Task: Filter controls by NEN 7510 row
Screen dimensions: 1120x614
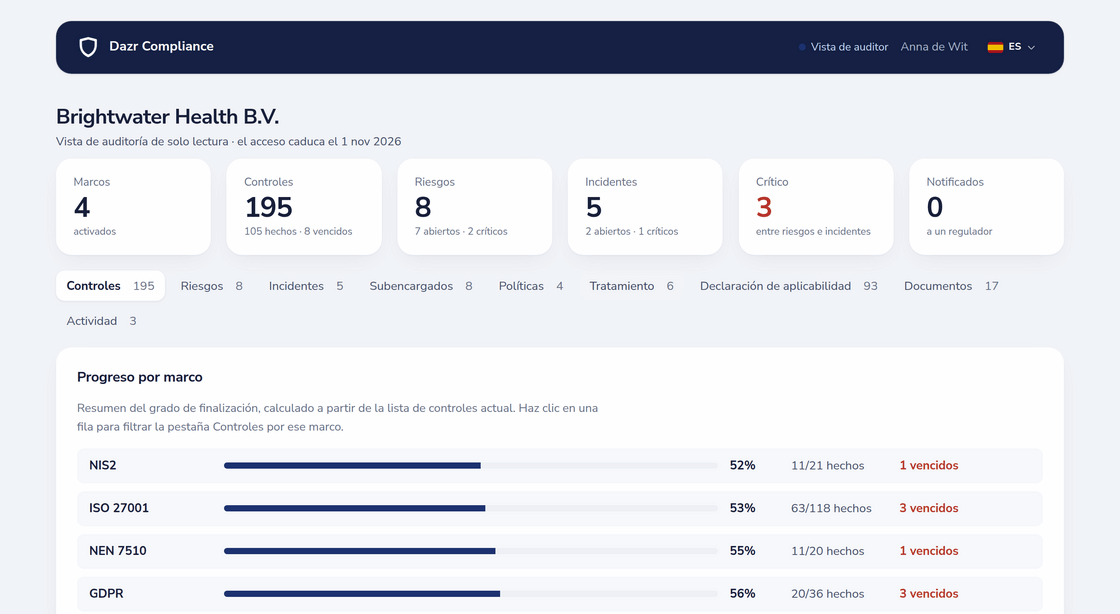Action: click(x=559, y=551)
